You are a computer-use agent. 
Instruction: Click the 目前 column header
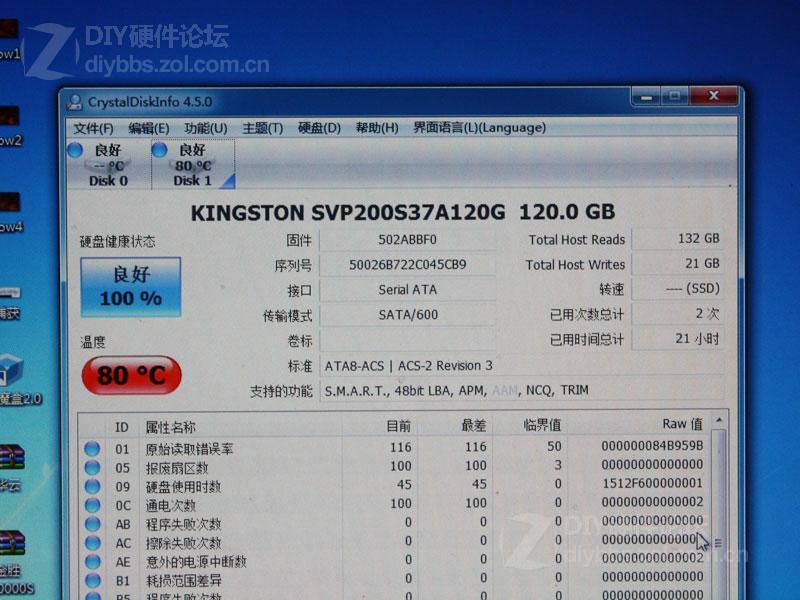point(380,426)
